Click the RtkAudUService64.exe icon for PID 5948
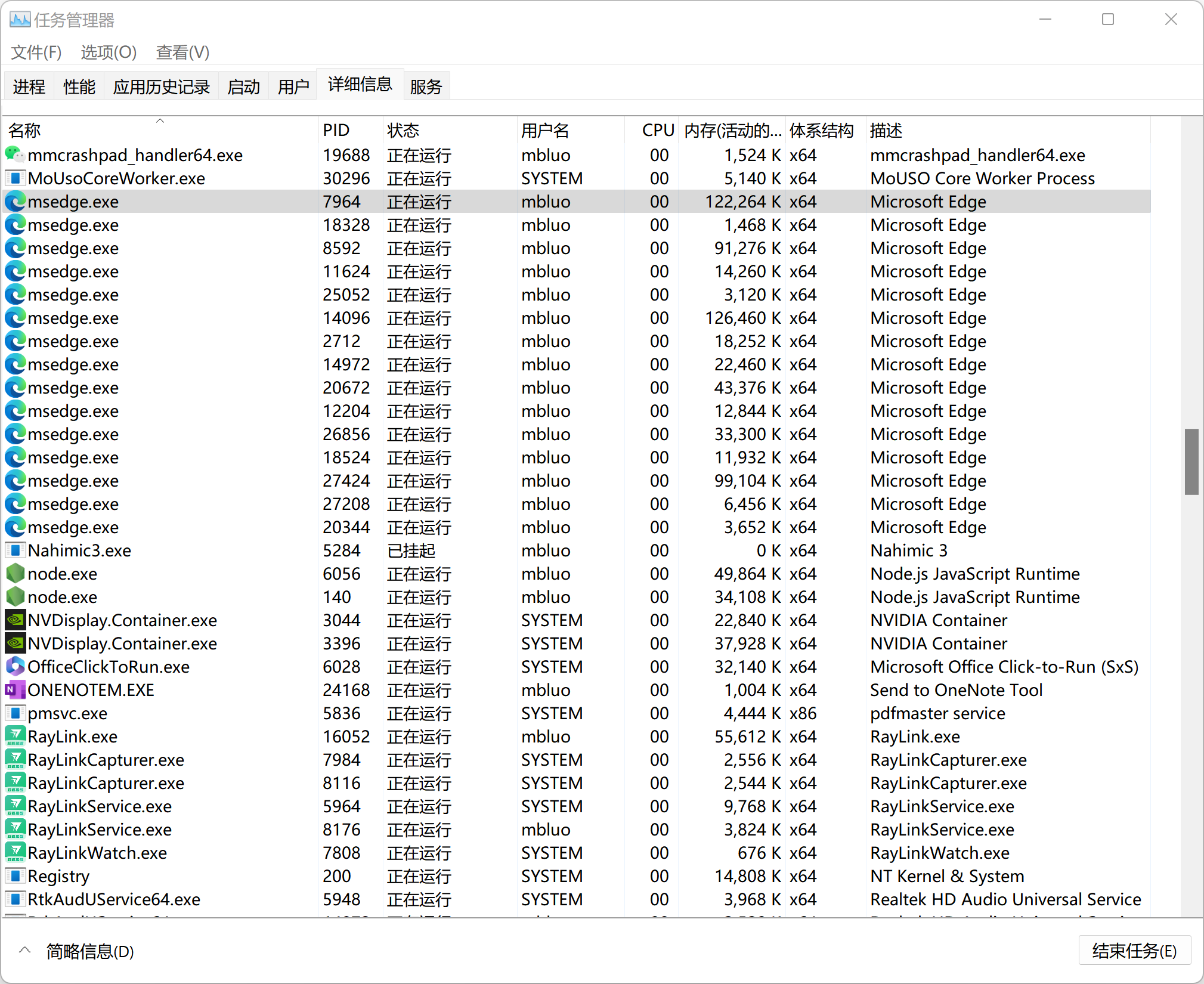The width and height of the screenshot is (1204, 984). (15, 899)
